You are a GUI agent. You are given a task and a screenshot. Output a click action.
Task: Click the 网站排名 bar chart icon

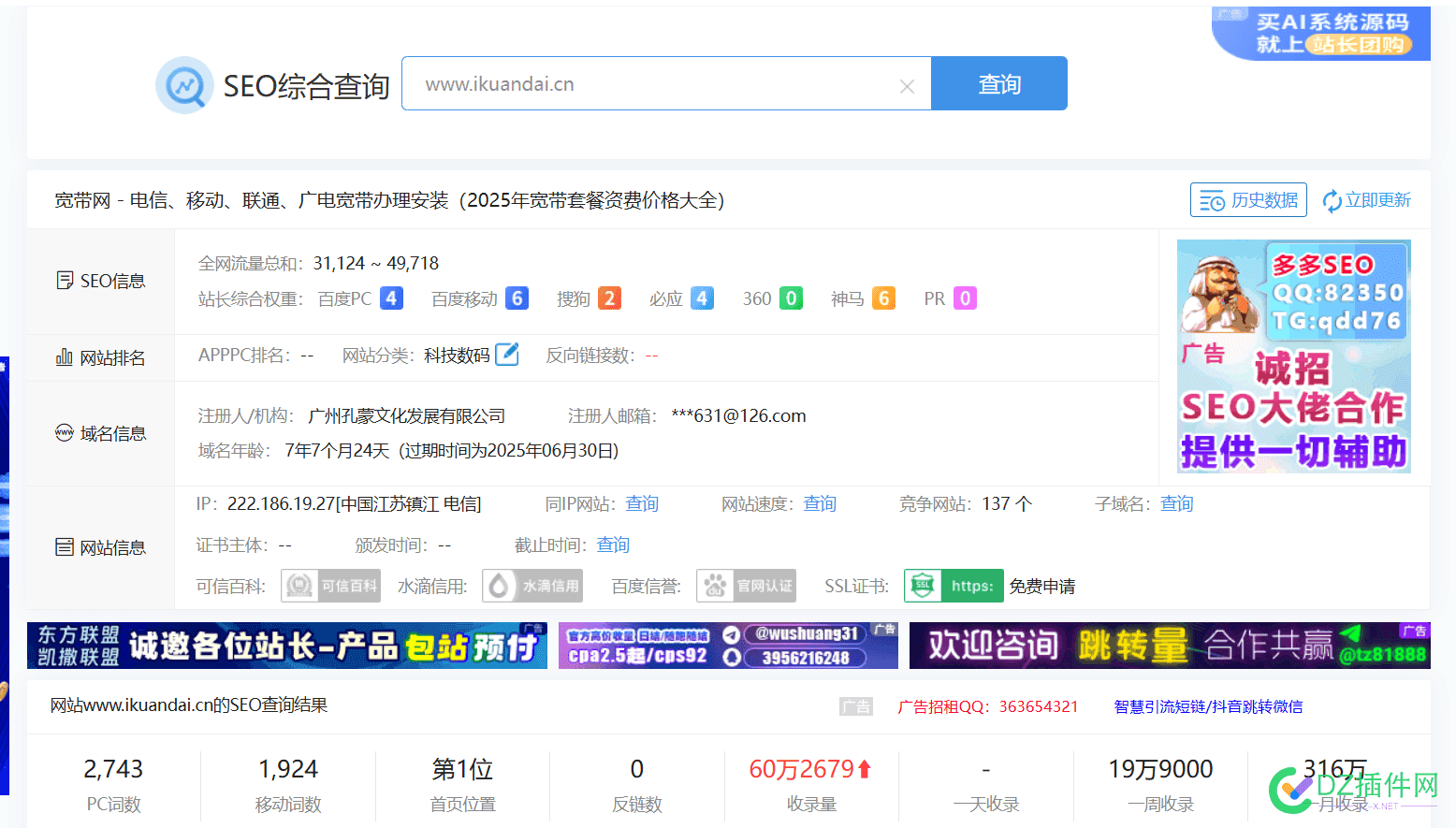(x=65, y=356)
